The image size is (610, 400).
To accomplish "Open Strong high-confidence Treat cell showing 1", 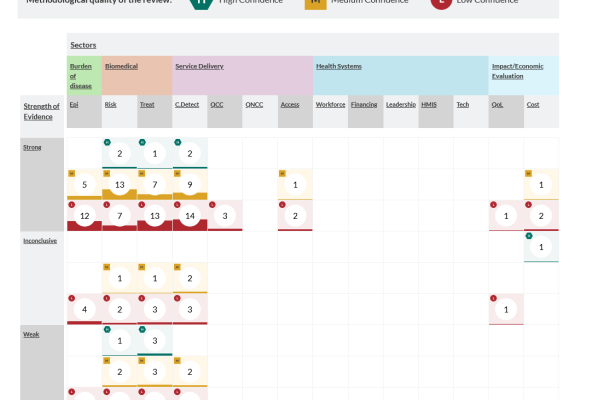I will (155, 153).
